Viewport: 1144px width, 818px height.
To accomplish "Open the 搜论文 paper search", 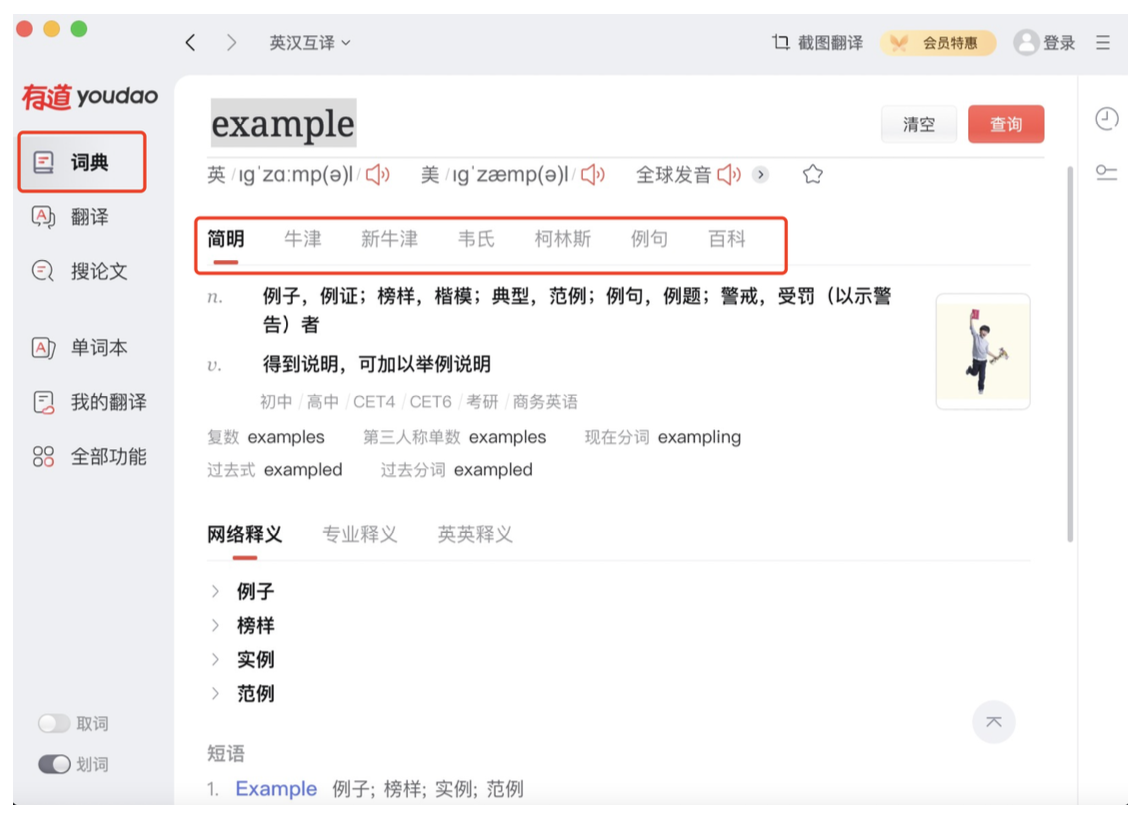I will [95, 271].
